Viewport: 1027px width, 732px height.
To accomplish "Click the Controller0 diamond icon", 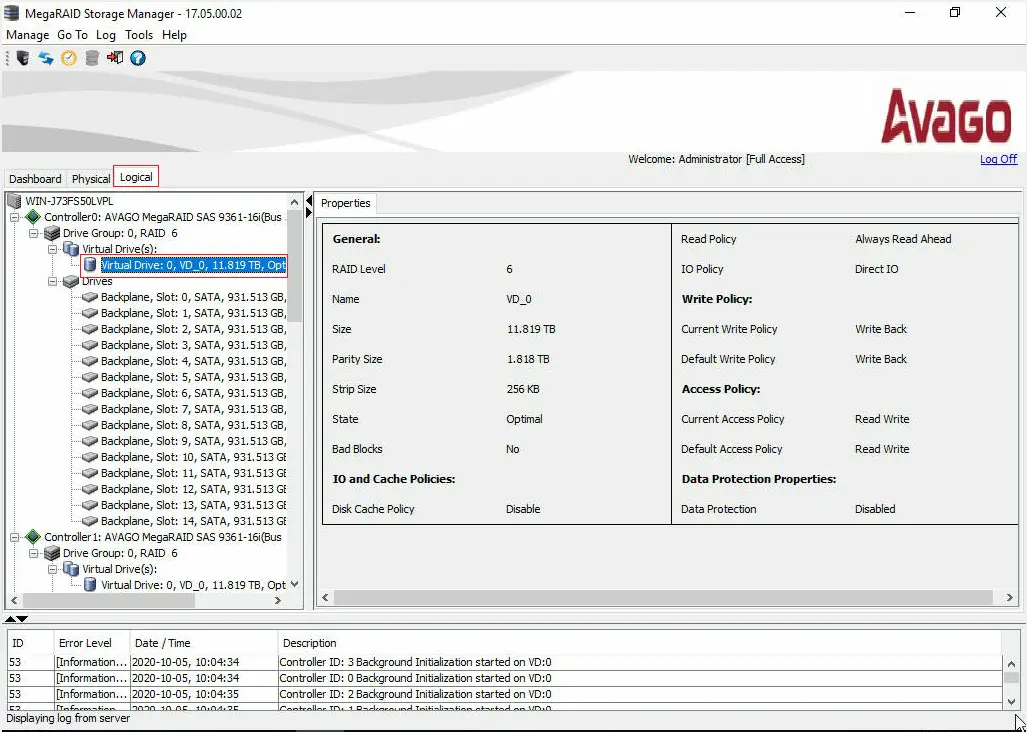I will pos(32,216).
